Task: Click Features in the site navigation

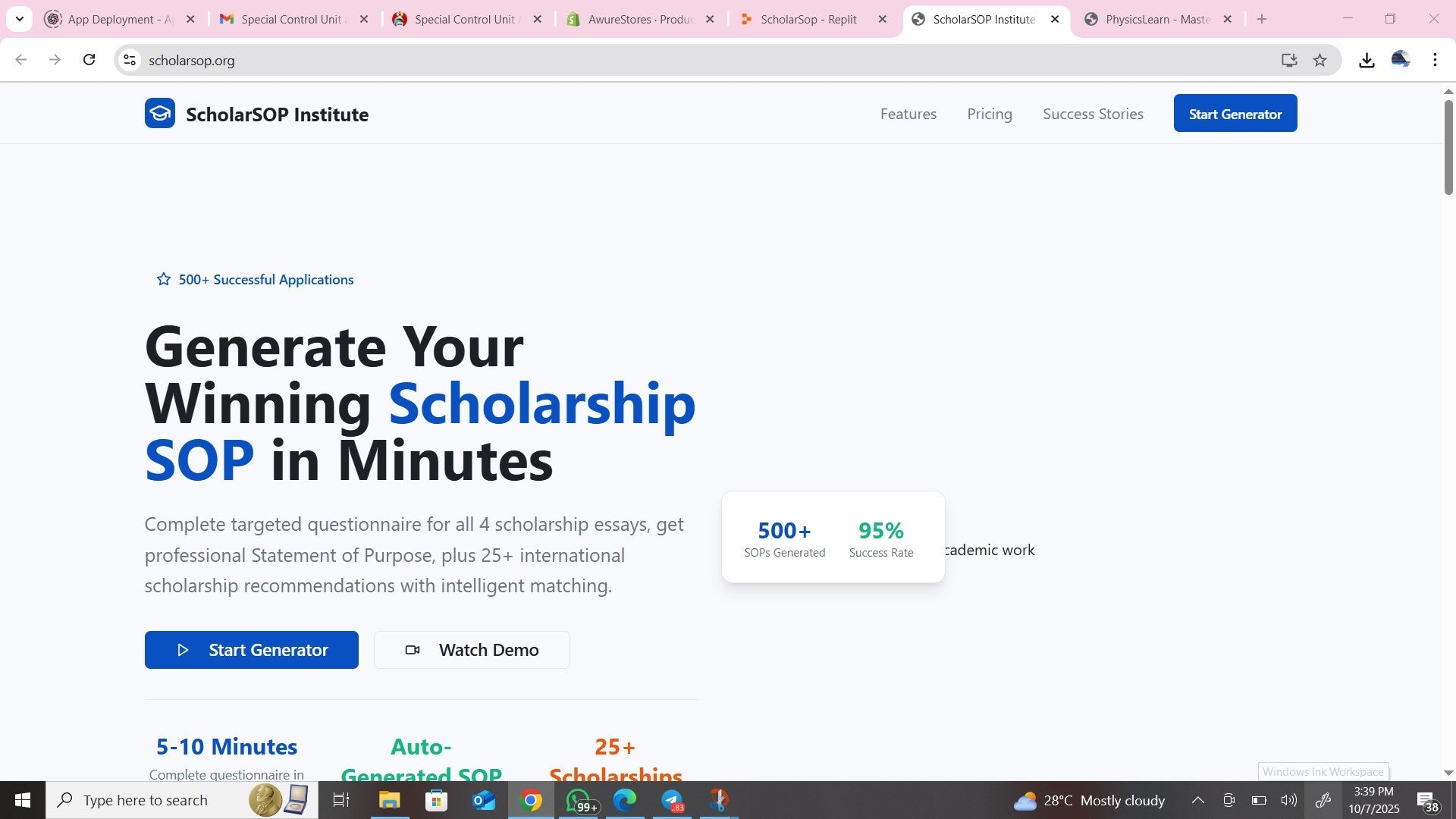Action: click(x=908, y=114)
